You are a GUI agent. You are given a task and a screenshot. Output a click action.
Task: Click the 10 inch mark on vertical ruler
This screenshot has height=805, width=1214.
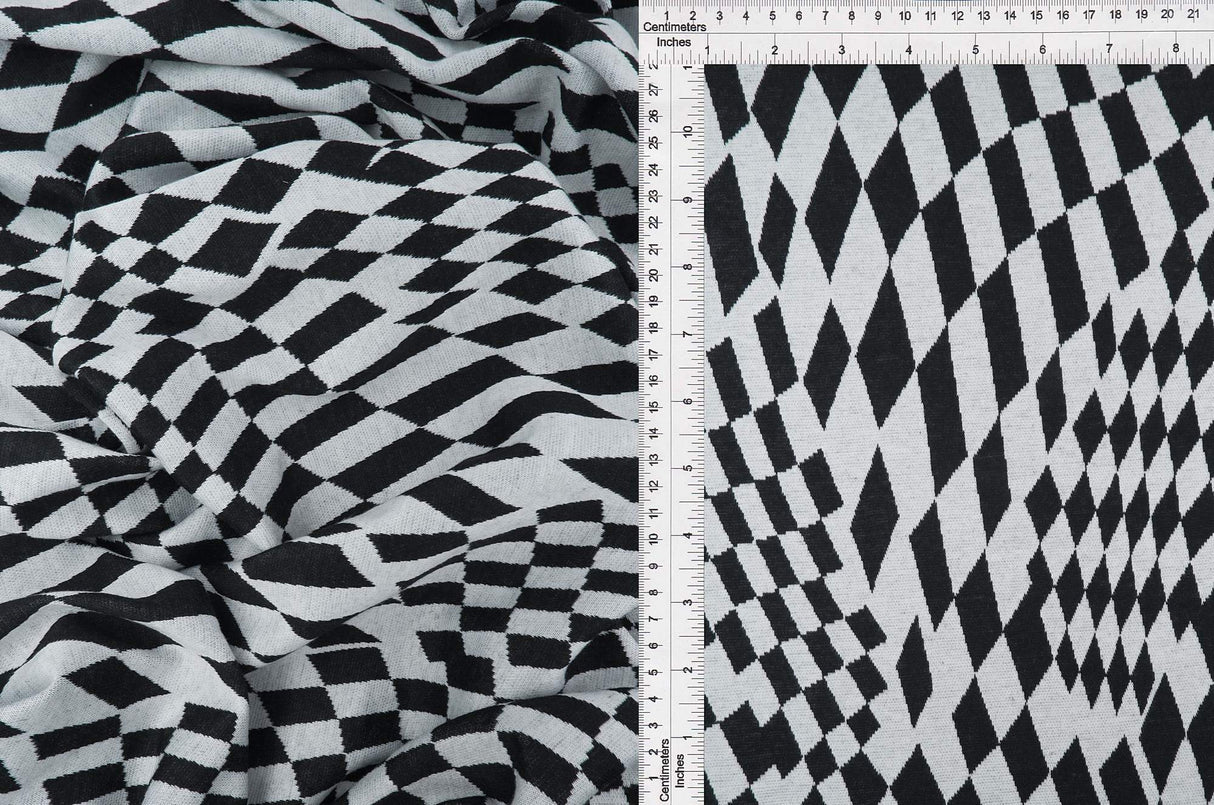(686, 130)
